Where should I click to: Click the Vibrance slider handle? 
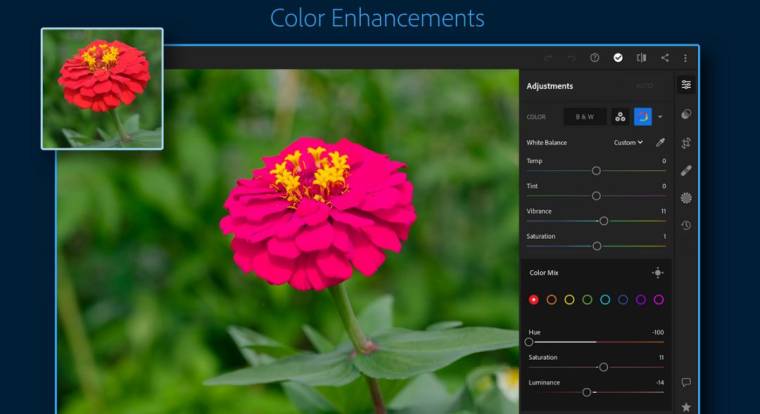click(603, 220)
